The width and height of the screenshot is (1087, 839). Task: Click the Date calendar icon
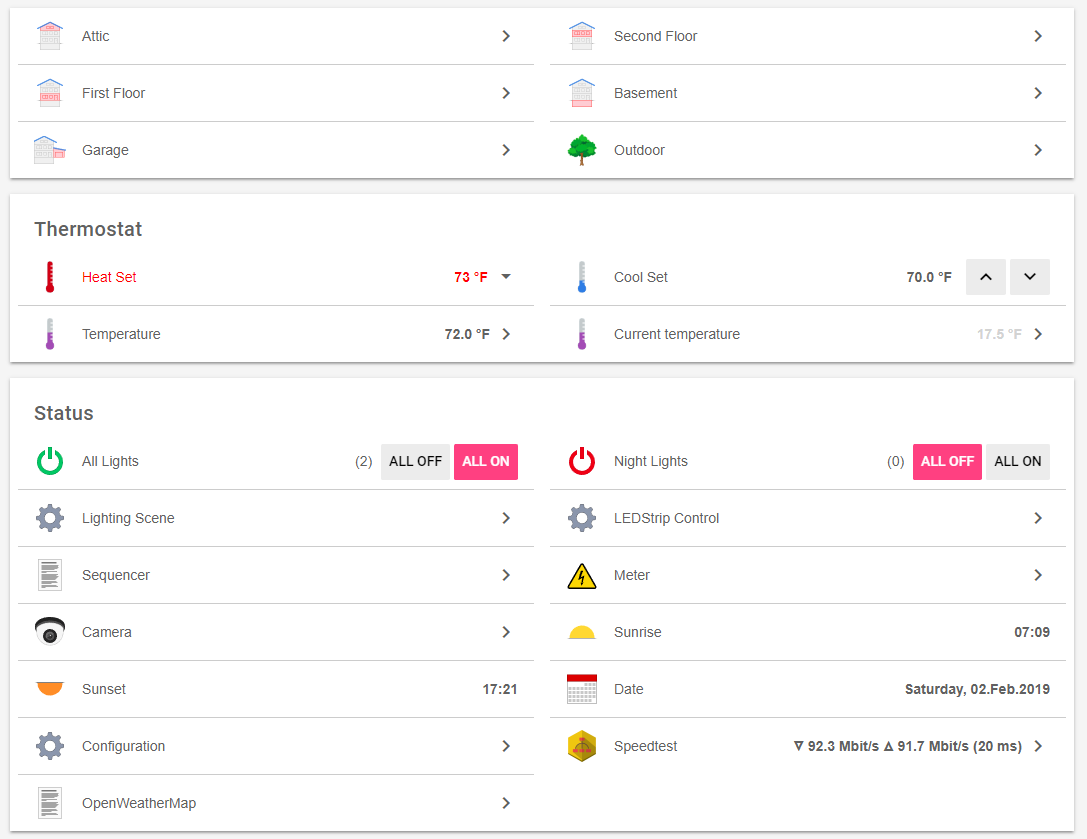tap(581, 689)
